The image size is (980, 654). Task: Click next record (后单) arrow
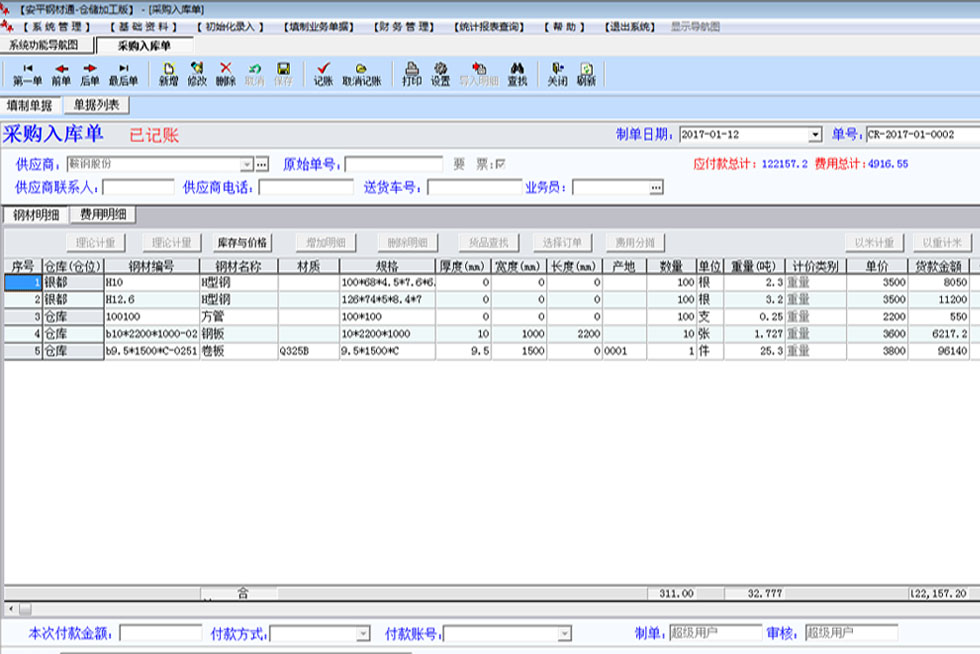(x=89, y=74)
